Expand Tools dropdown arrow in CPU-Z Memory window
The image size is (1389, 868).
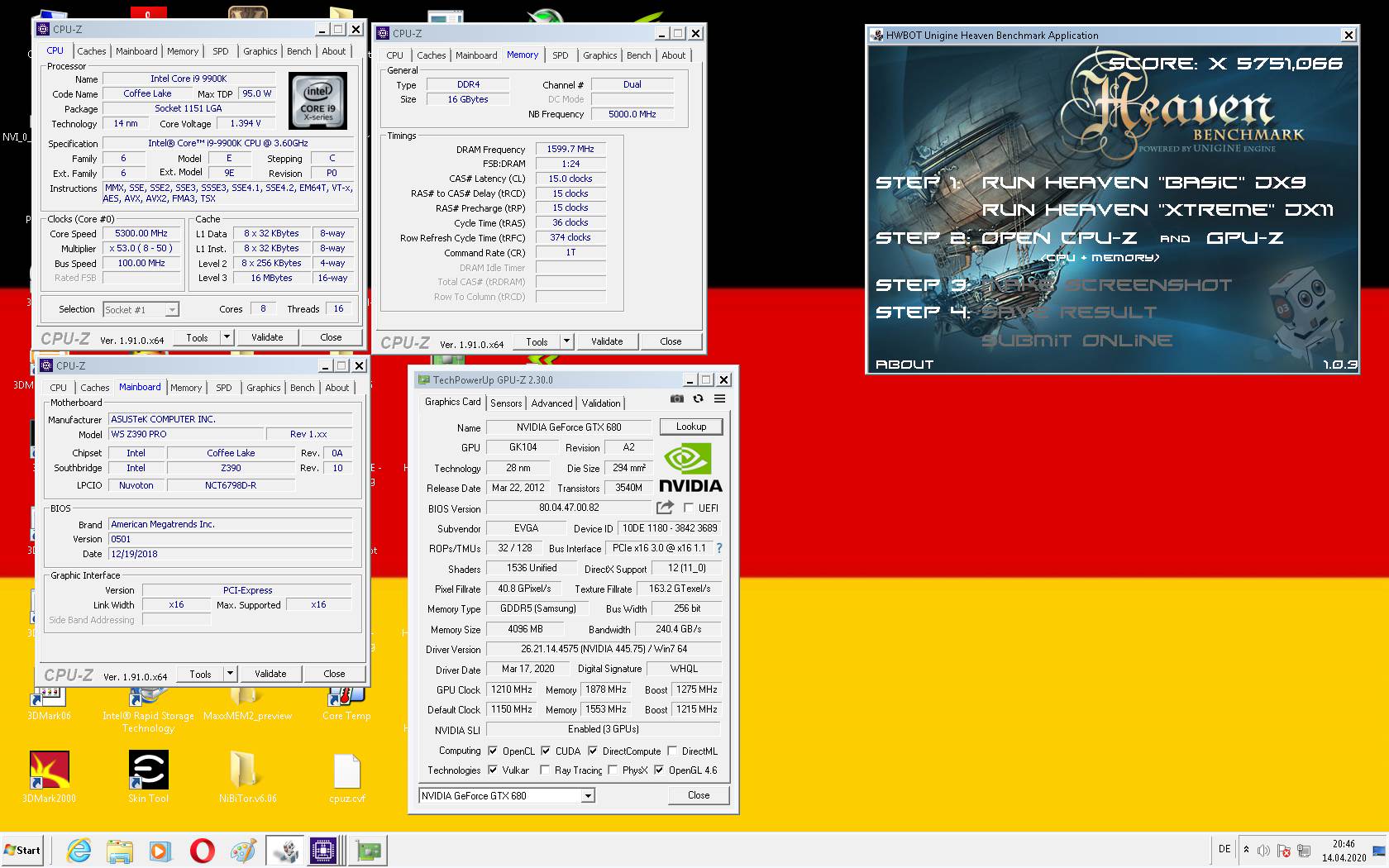click(x=566, y=341)
